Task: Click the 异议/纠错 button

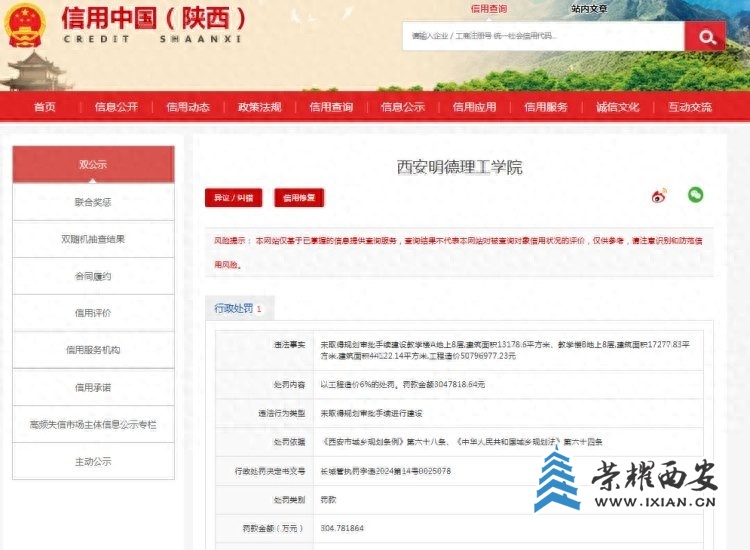Action: point(233,198)
